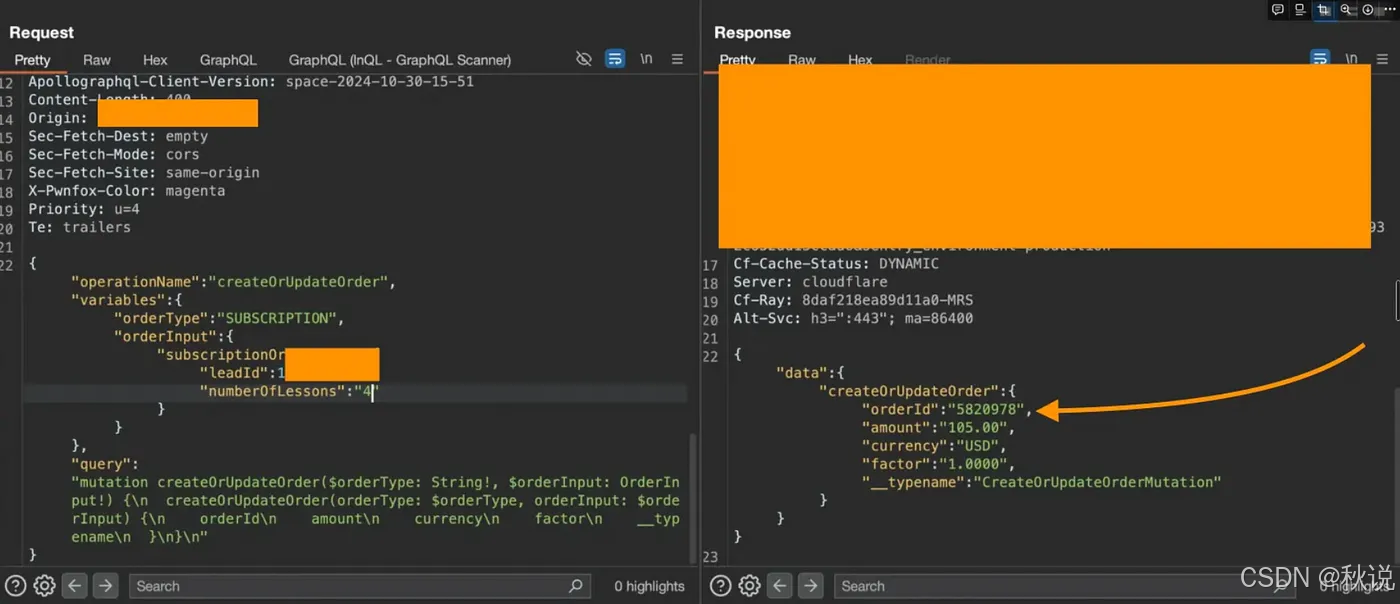Image resolution: width=1400 pixels, height=604 pixels.
Task: Select the Pretty tab in Request panel
Action: tap(33, 60)
